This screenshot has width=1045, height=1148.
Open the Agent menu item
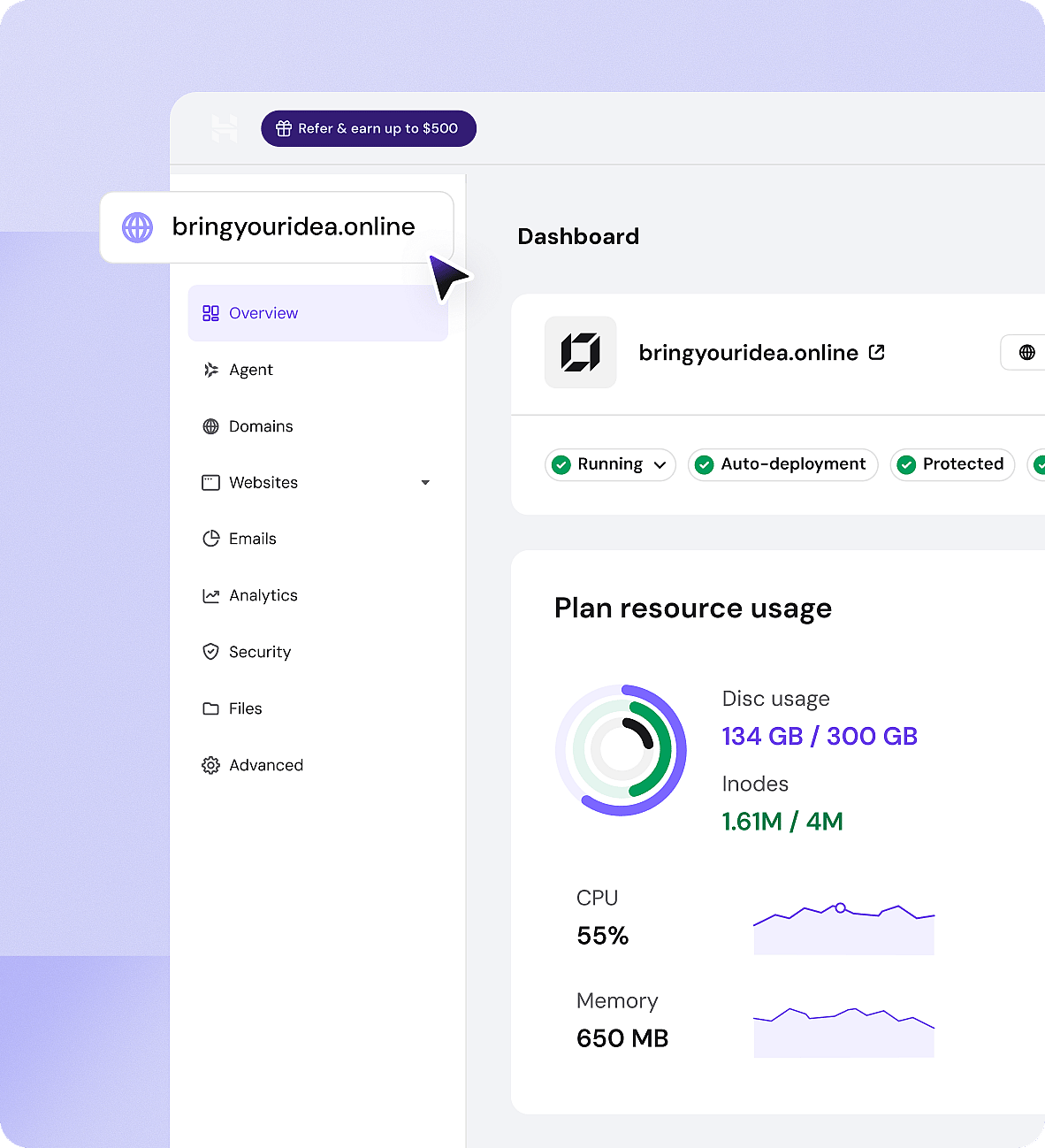point(318,370)
